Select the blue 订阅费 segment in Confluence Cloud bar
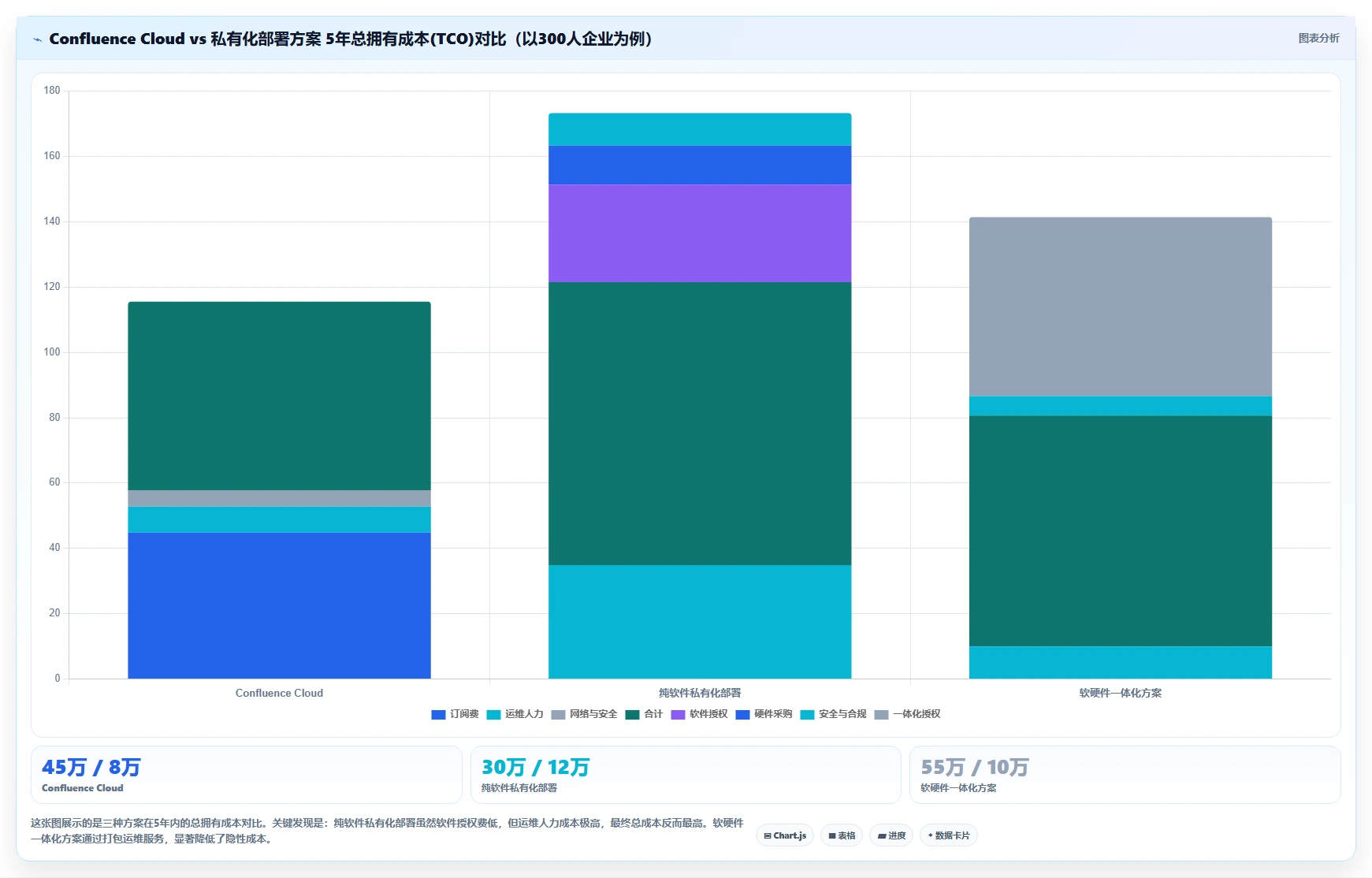This screenshot has width=1372, height=878. click(x=279, y=605)
